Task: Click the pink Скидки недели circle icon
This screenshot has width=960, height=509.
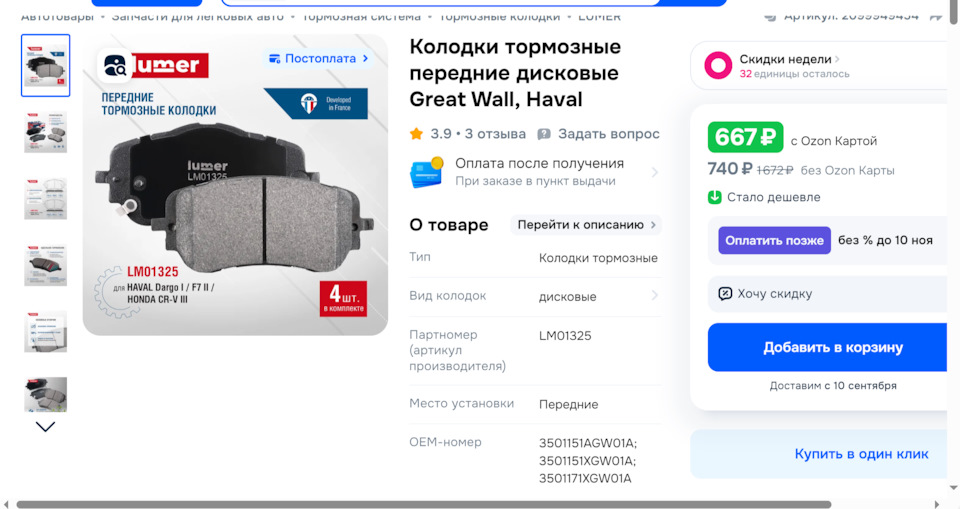Action: 718,66
